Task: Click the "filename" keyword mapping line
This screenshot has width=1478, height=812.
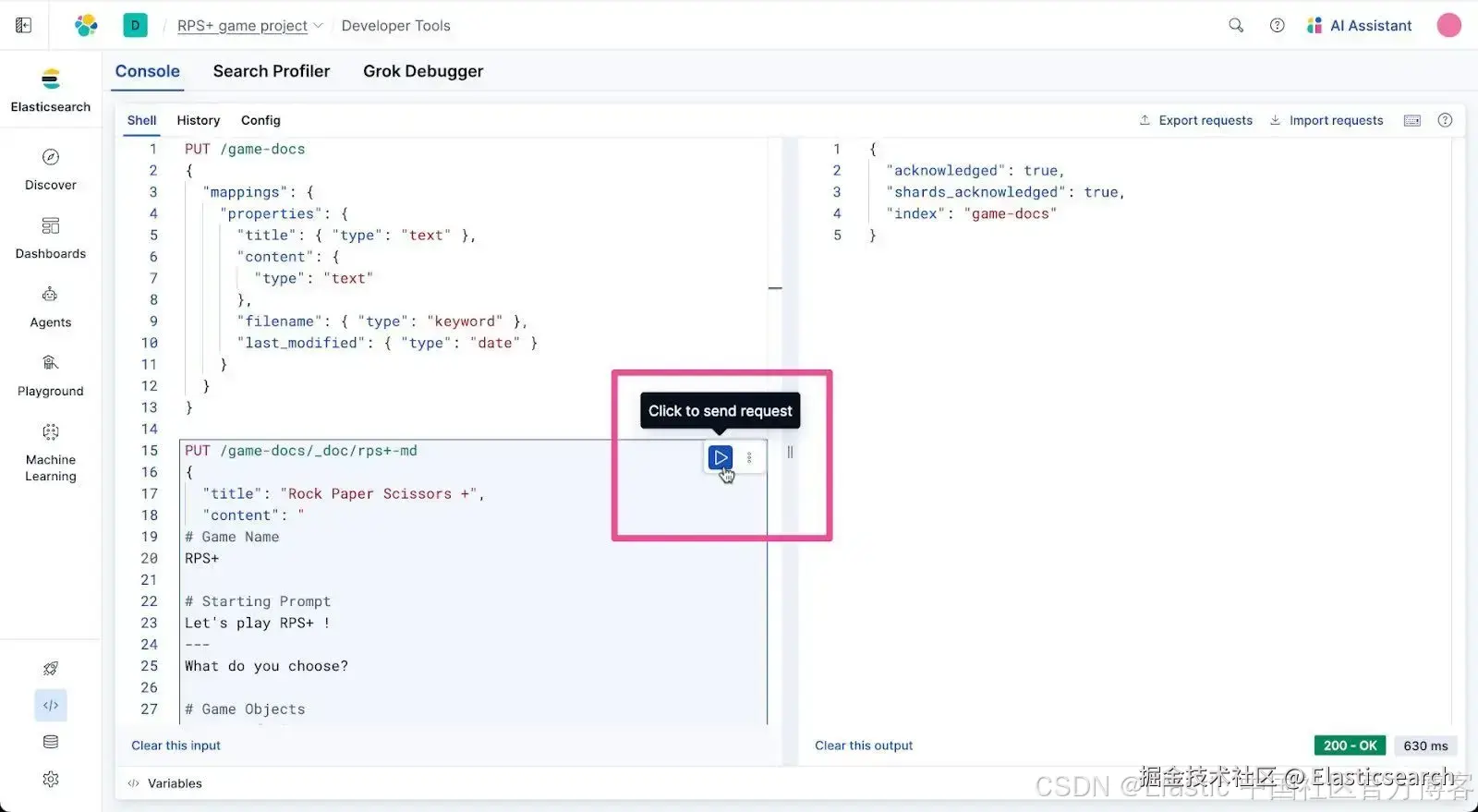Action: tap(382, 321)
